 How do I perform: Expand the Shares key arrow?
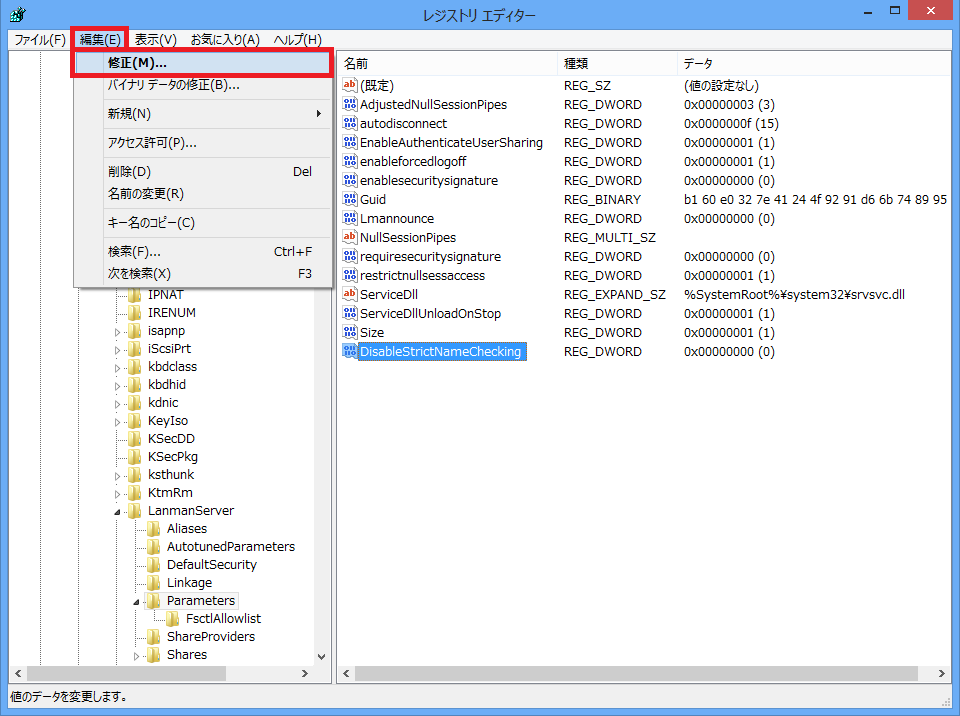point(137,656)
